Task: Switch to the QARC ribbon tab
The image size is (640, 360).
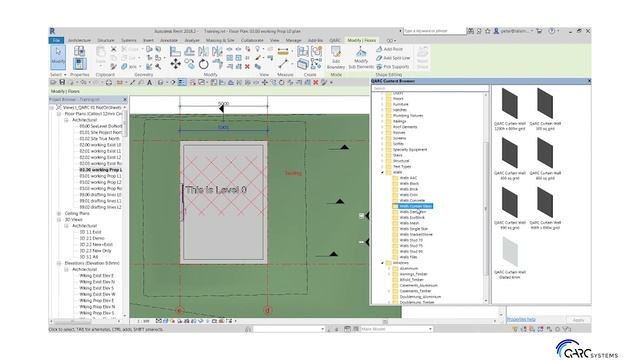Action: click(335, 40)
